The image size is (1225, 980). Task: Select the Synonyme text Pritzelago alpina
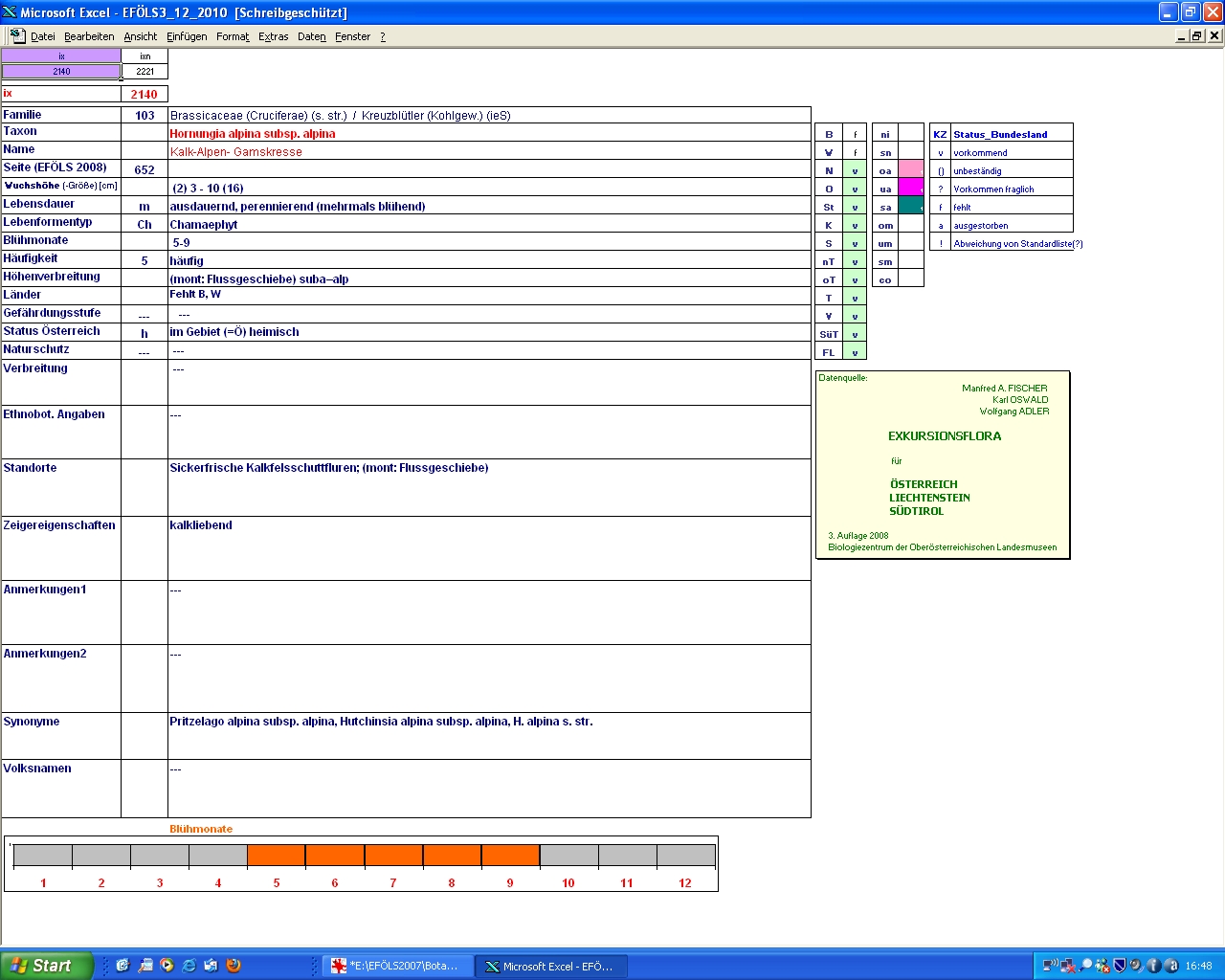pyautogui.click(x=381, y=721)
